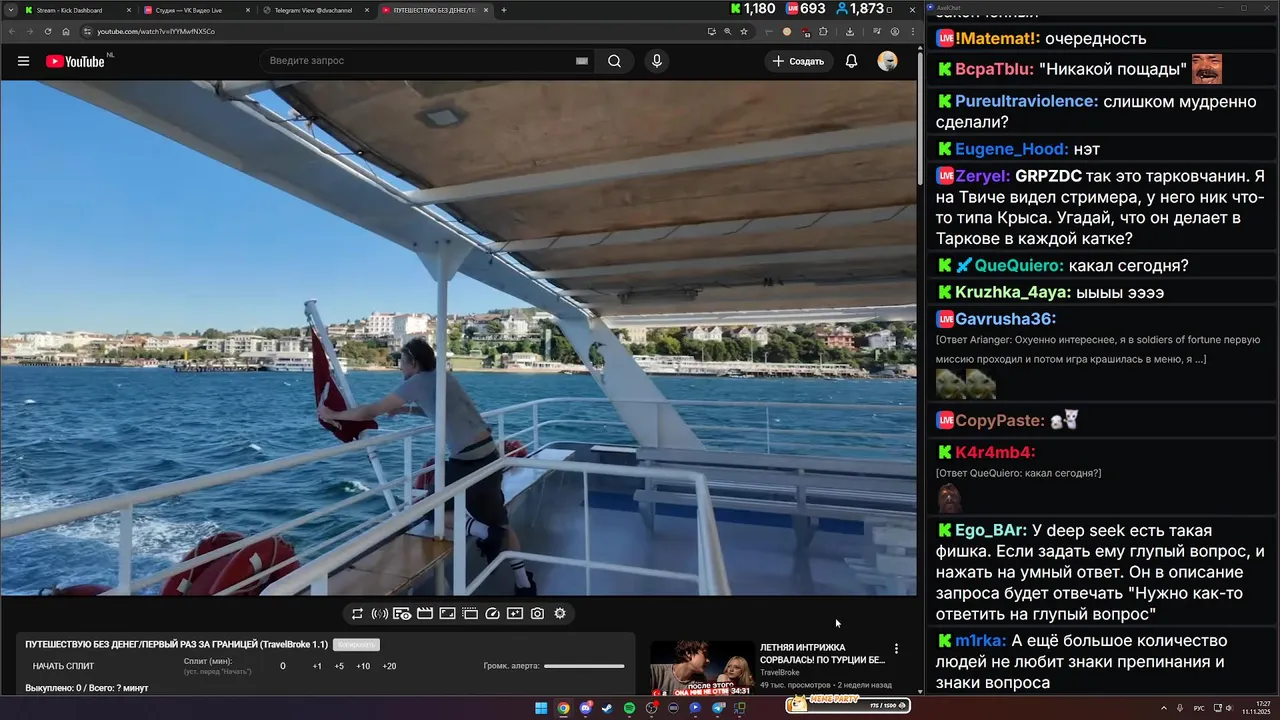Viewport: 1280px width, 720px height.
Task: Click the expand-frame icon in video toolbar
Action: (x=447, y=613)
